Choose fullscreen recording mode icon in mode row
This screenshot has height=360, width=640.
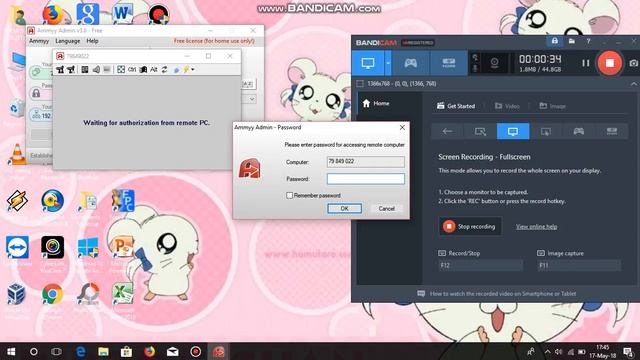513,131
